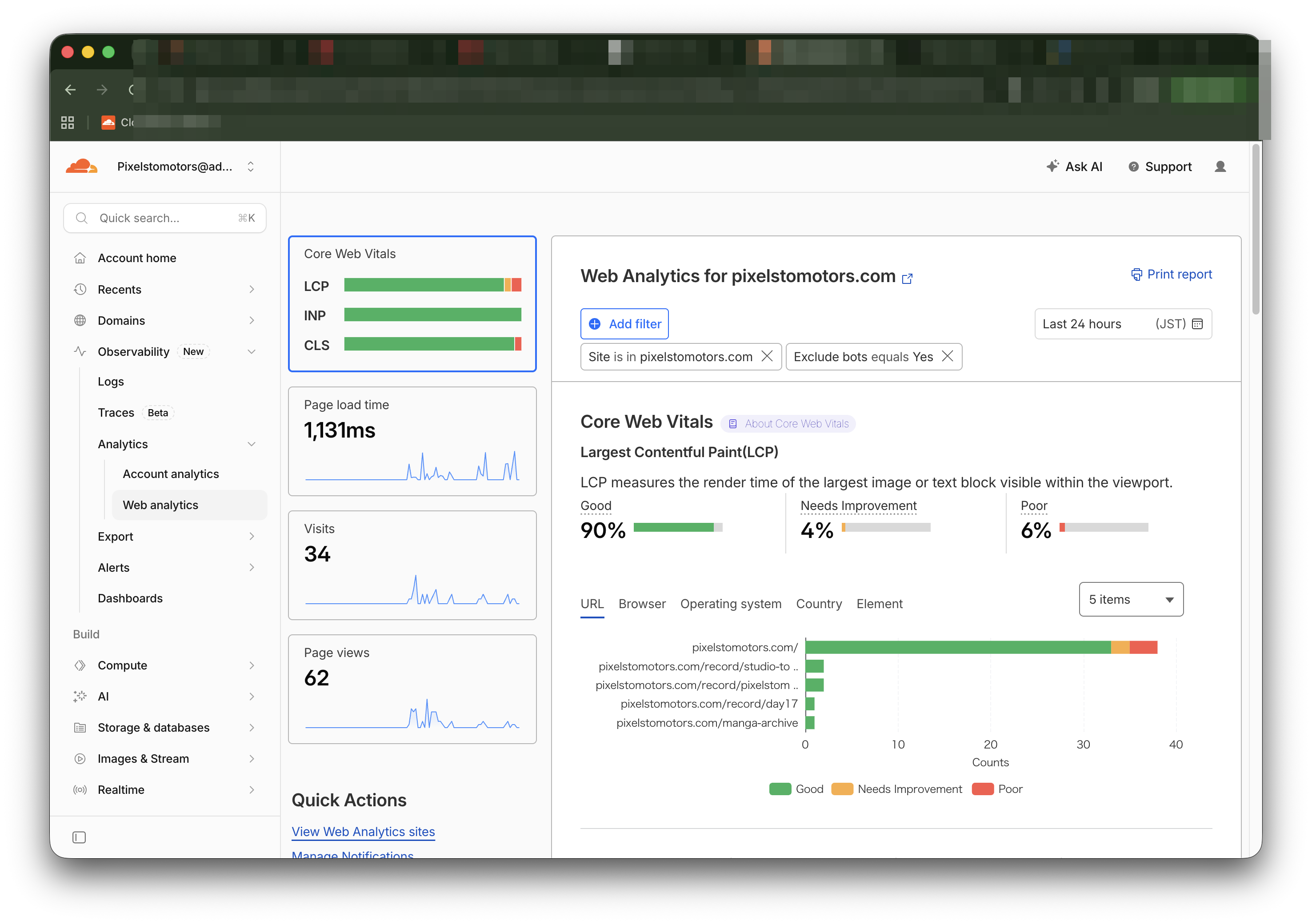Focus the Quick search field
This screenshot has width=1312, height=924.
click(x=164, y=218)
